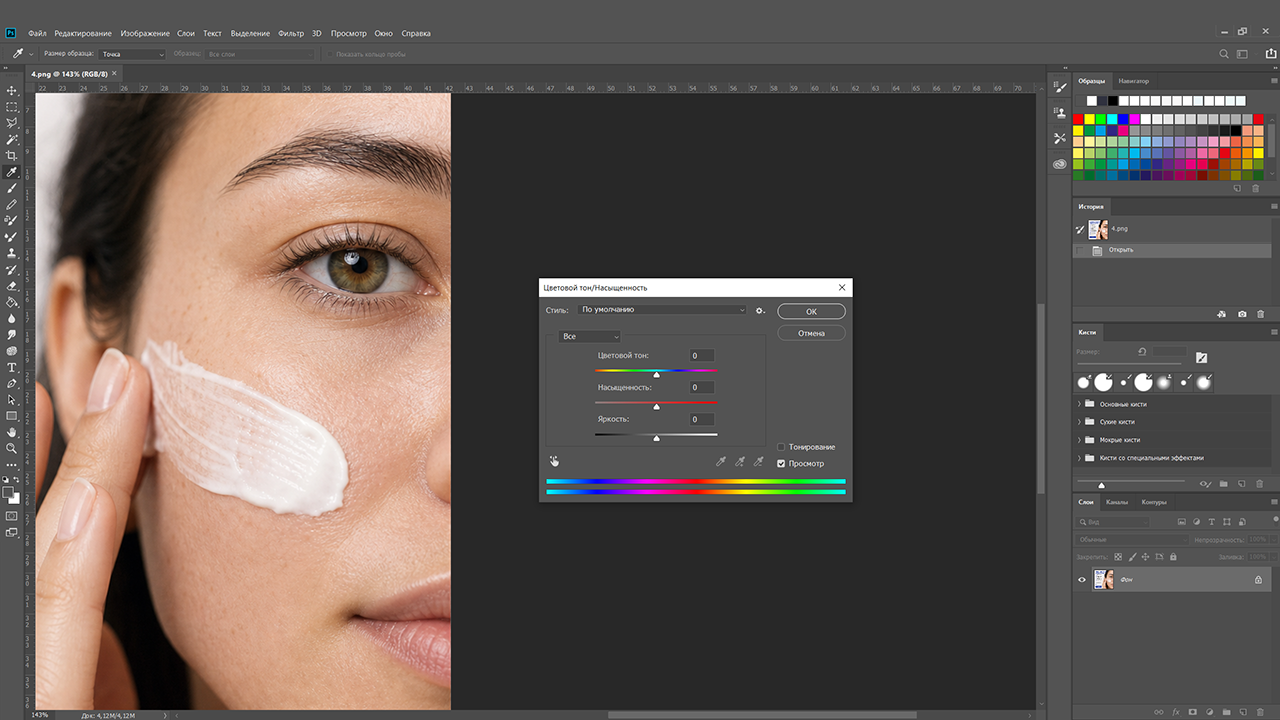The image size is (1280, 720).
Task: Click the foreground color swatch in toolbar
Action: pyautogui.click(x=9, y=492)
